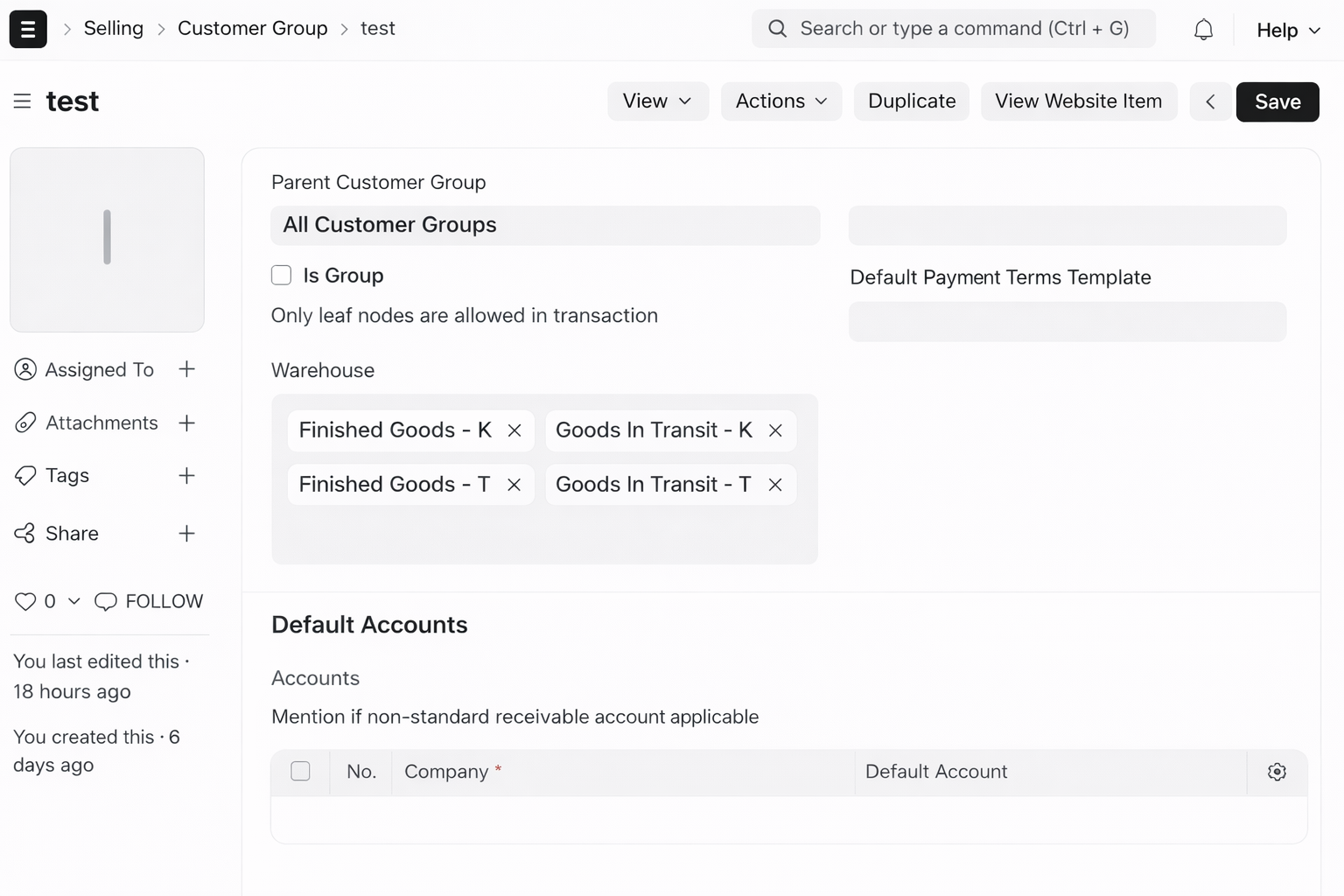Go to Customer Group breadcrumb
Image resolution: width=1344 pixels, height=896 pixels.
tap(253, 28)
